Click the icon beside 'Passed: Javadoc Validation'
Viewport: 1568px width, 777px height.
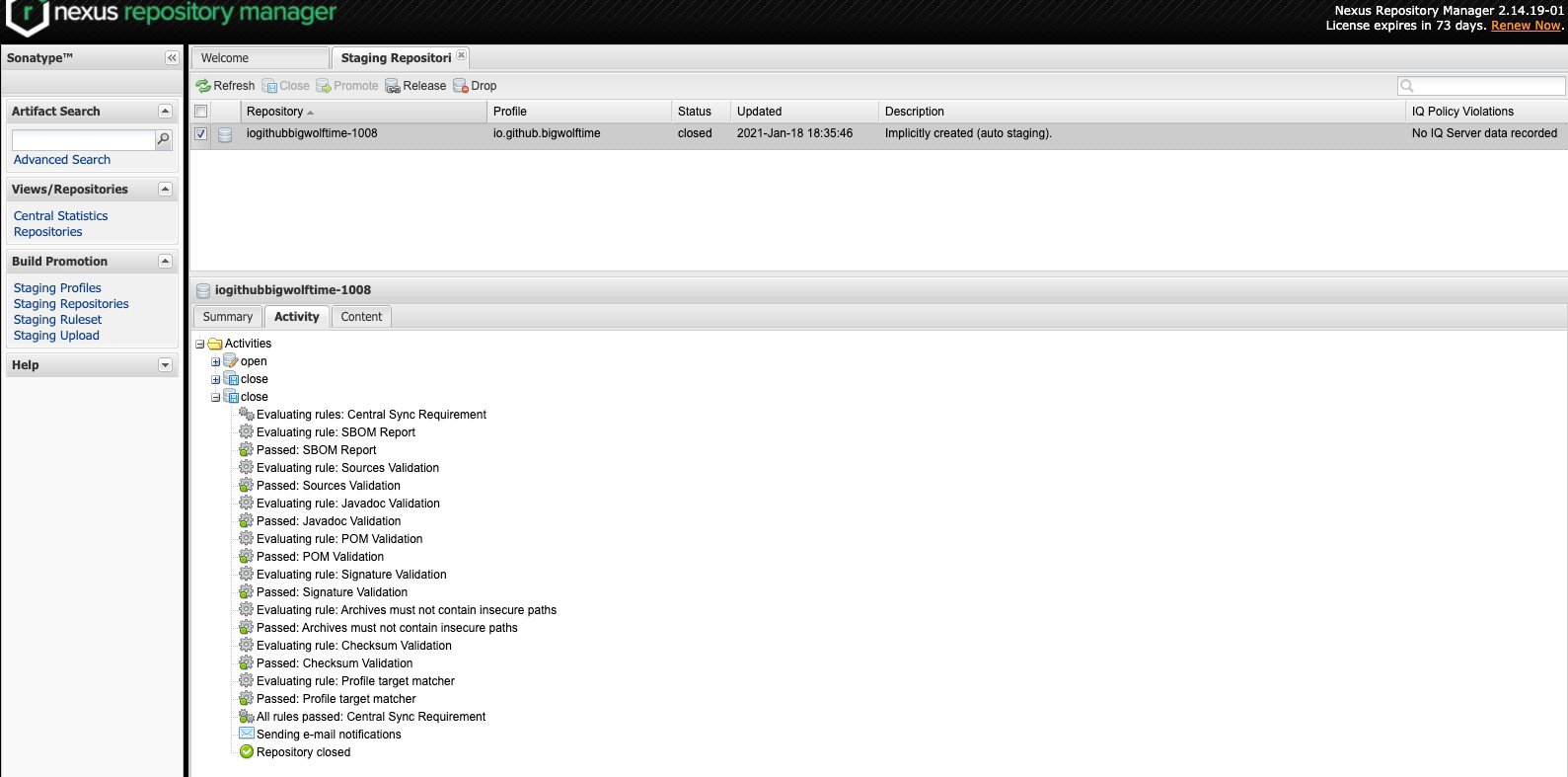(247, 521)
